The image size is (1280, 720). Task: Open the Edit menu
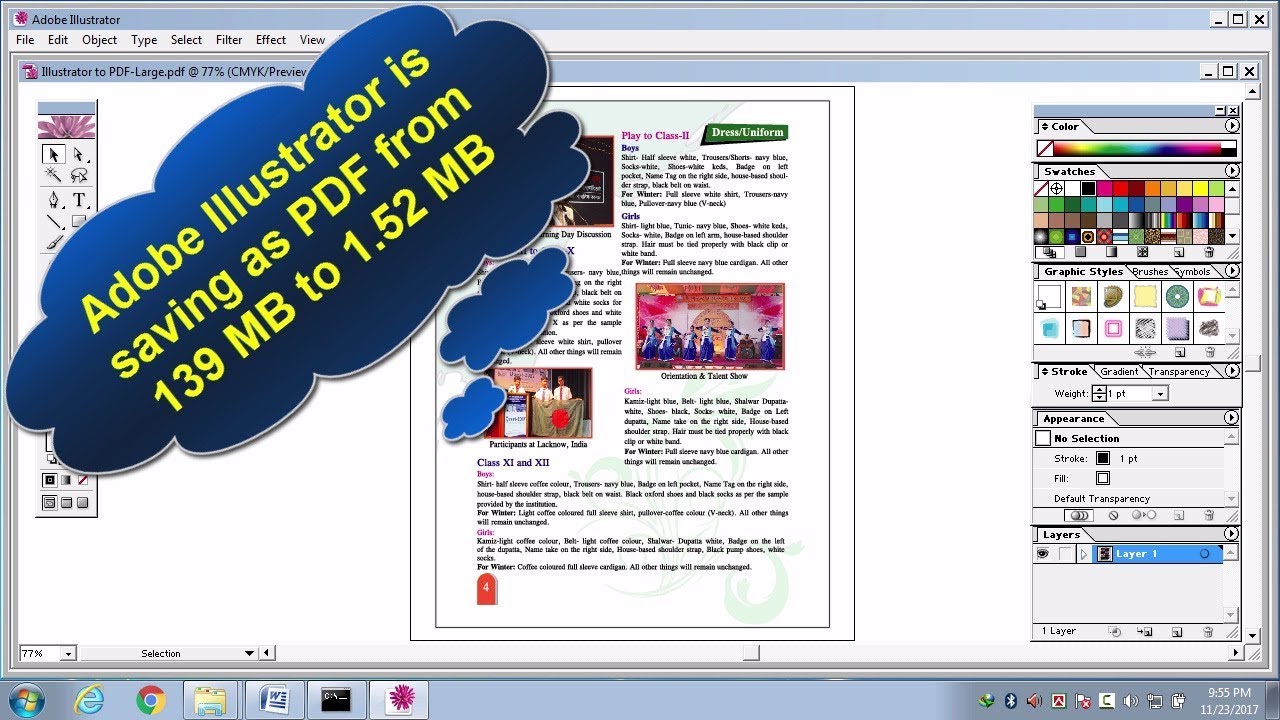pyautogui.click(x=58, y=40)
